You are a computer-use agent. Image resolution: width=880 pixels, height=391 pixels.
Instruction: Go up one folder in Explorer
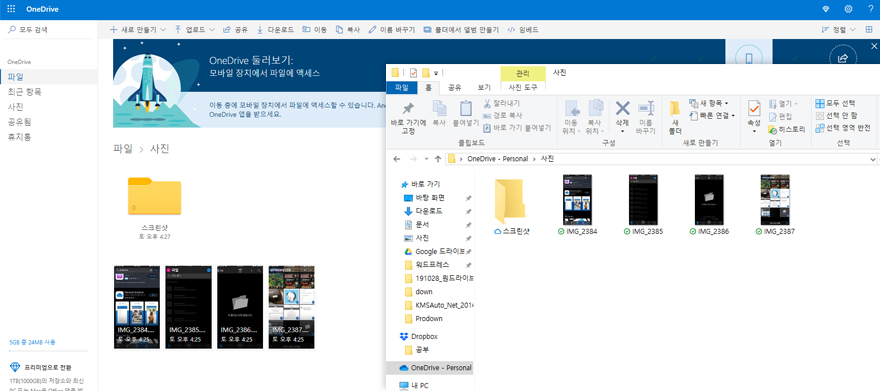[x=438, y=159]
